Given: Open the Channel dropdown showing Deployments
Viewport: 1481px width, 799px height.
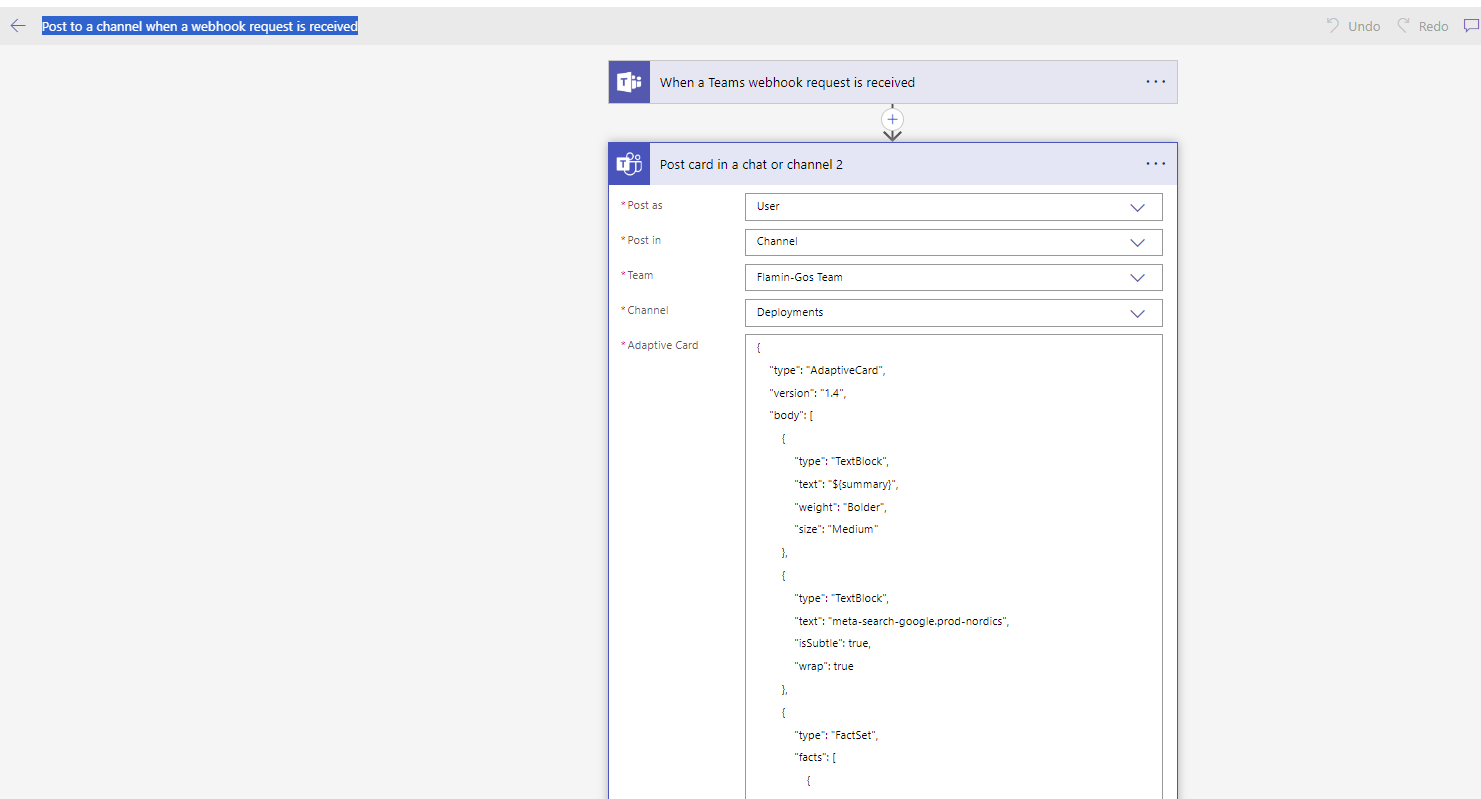Looking at the screenshot, I should 954,312.
